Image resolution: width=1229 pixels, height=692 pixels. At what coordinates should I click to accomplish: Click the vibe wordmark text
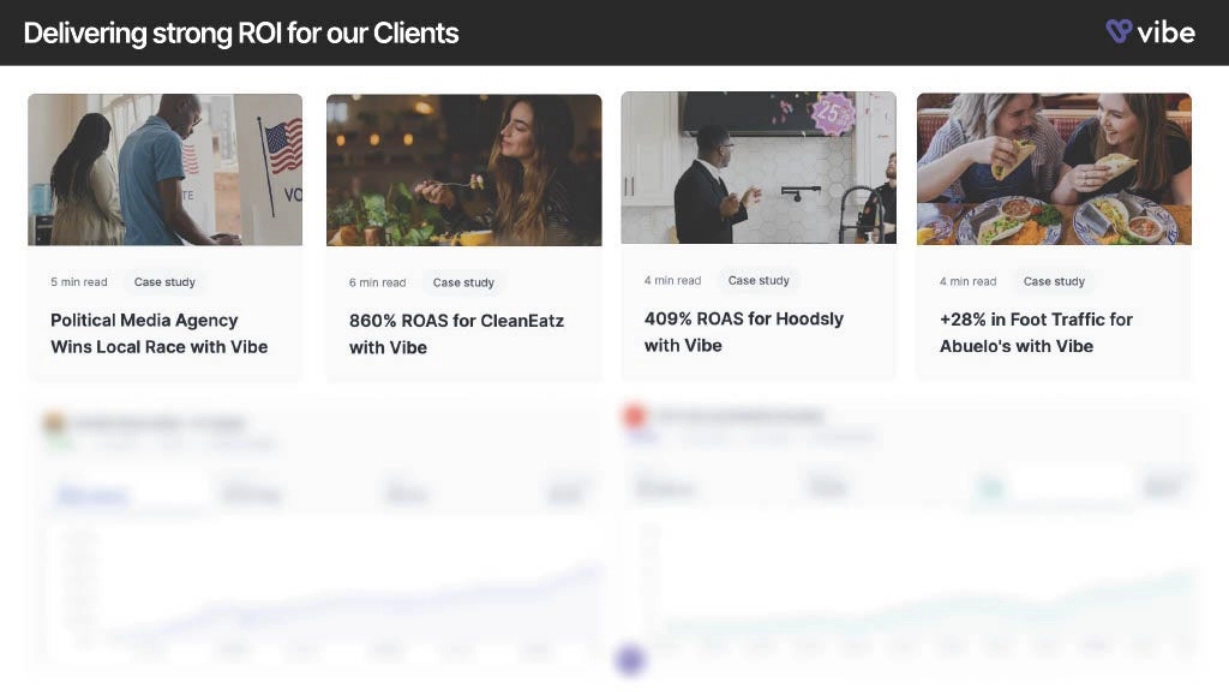pos(1166,32)
